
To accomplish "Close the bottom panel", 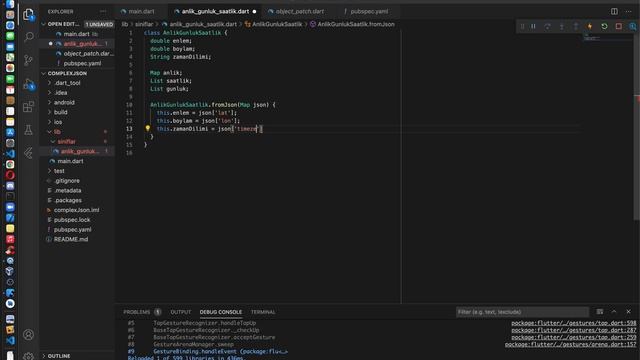I will (629, 311).
